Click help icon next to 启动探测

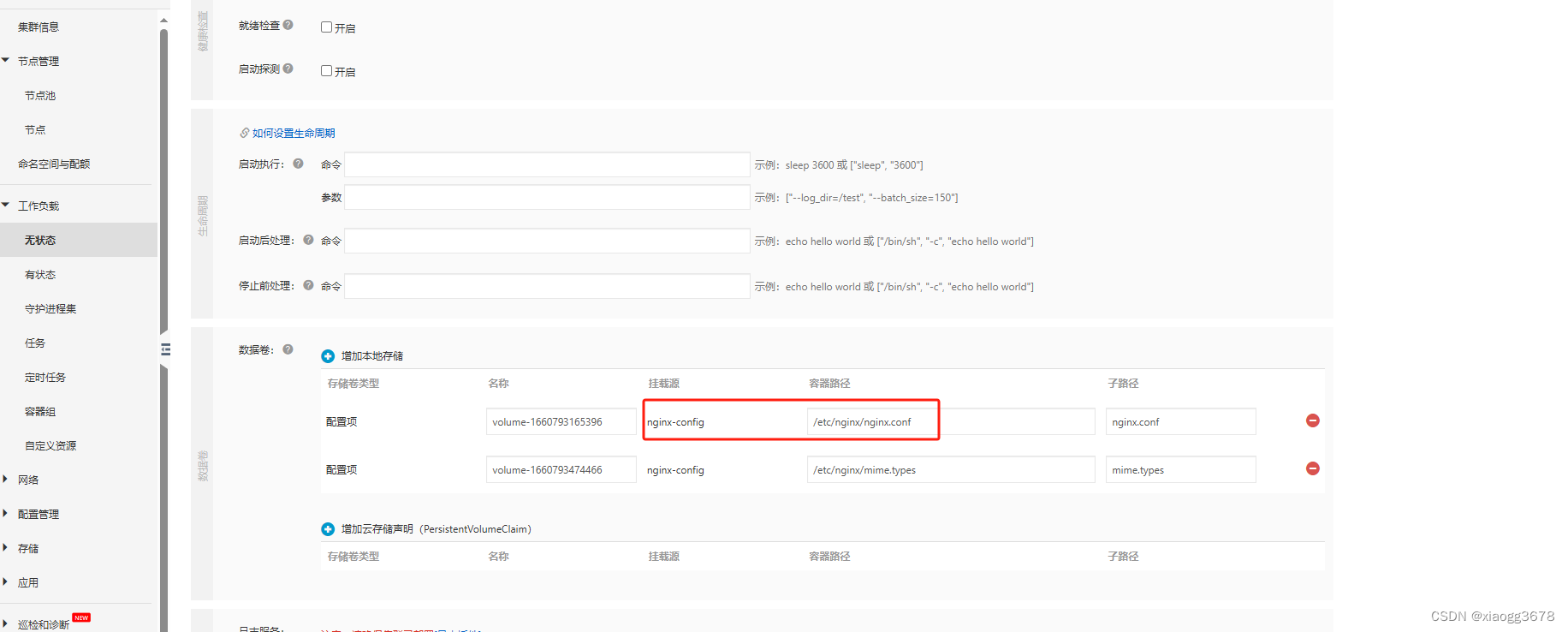pos(288,69)
